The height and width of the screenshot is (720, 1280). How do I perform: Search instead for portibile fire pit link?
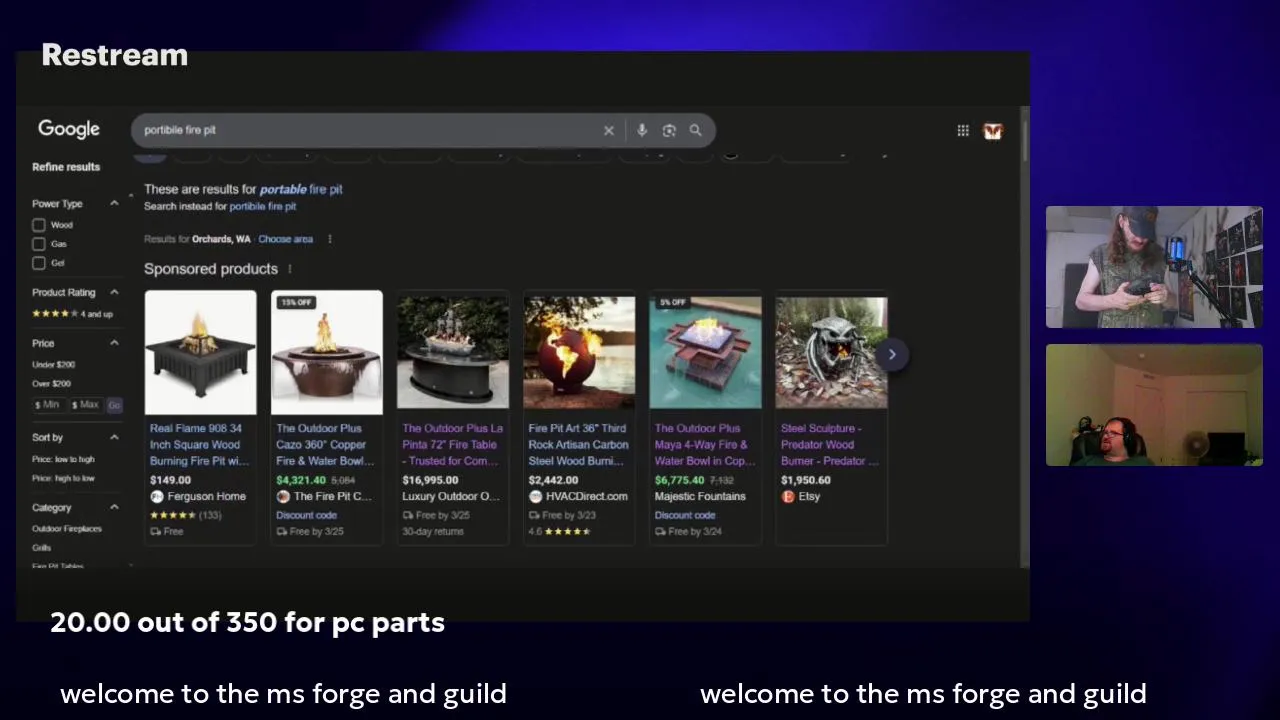point(263,207)
